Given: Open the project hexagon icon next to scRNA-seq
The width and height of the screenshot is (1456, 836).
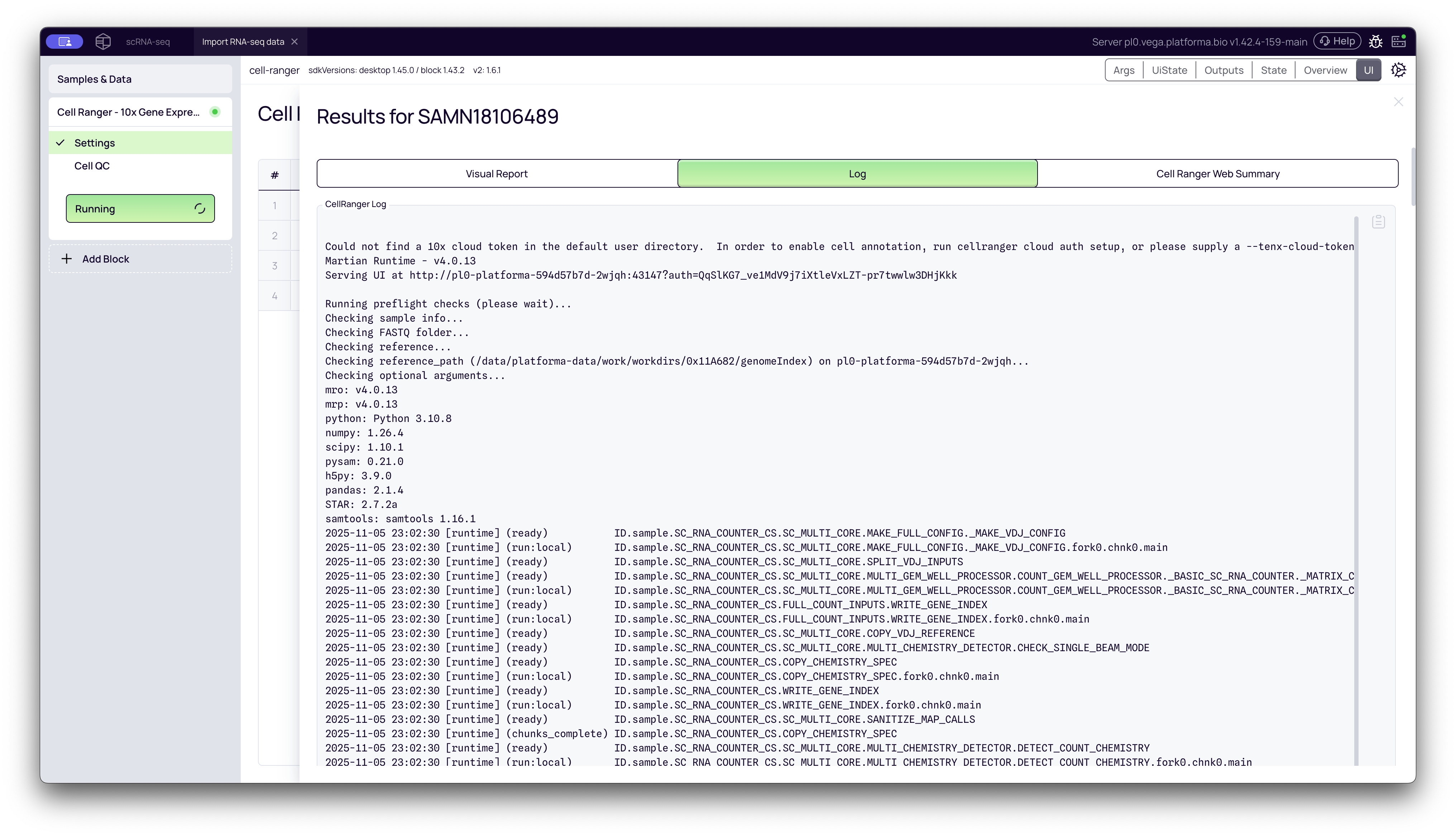Looking at the screenshot, I should [x=103, y=41].
